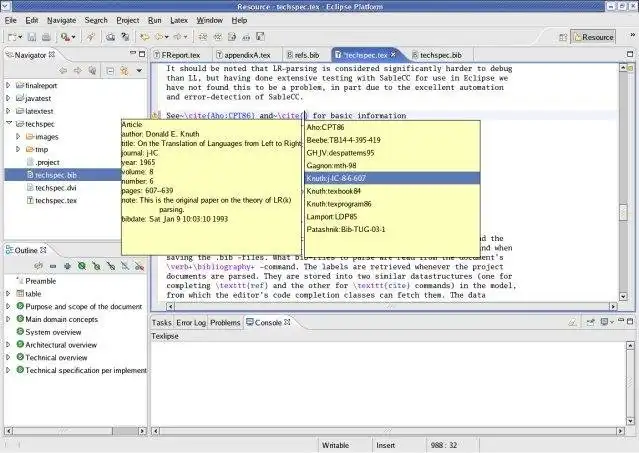Select Patashnik:Bib-TUG-03-1 citation entry

coord(392,229)
